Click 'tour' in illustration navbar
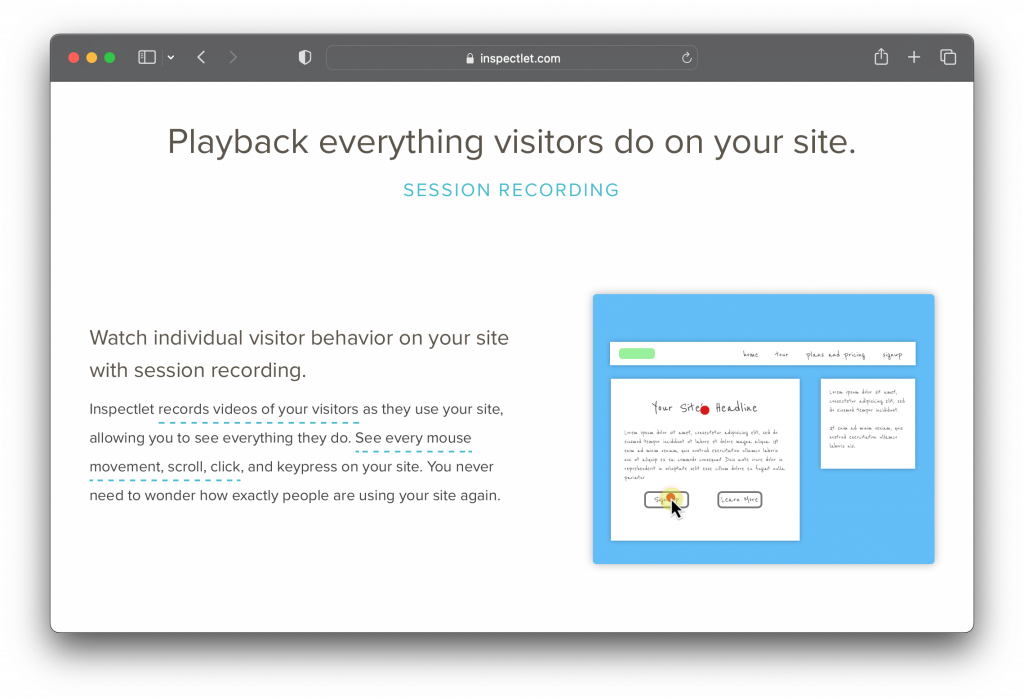Screen dimensions: 1024x699 point(782,355)
